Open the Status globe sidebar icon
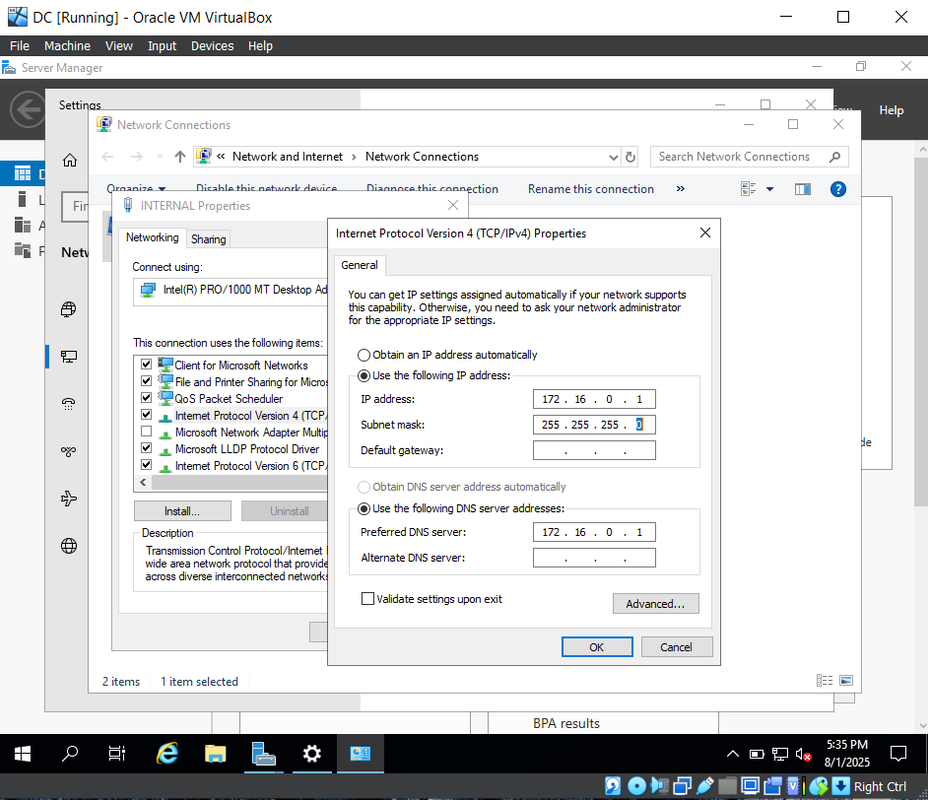 (69, 309)
